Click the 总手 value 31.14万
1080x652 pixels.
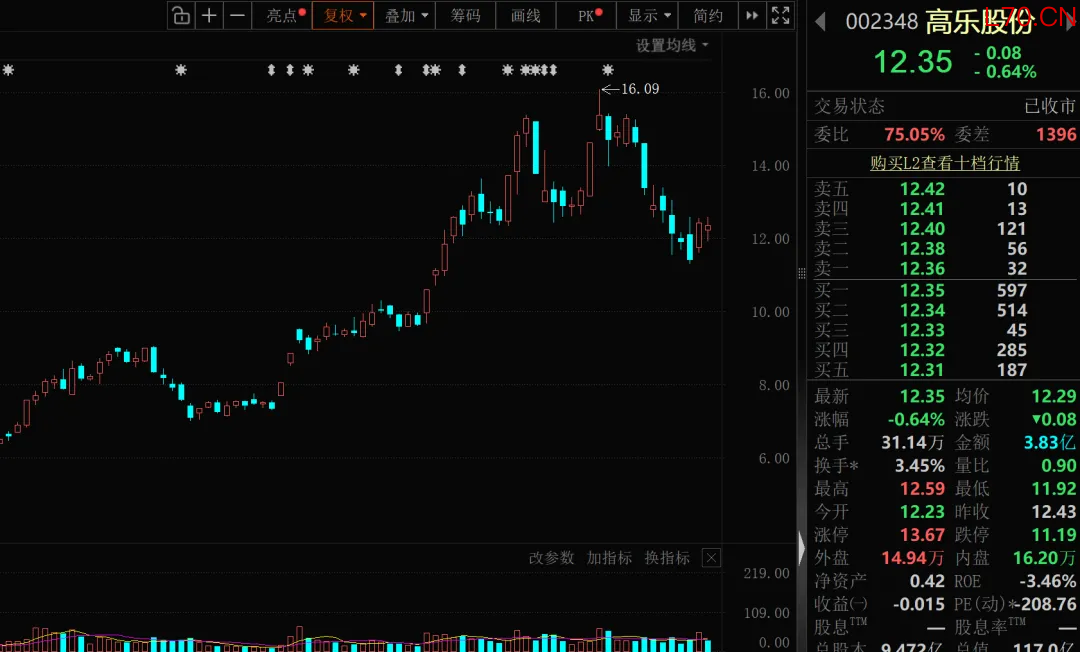pyautogui.click(x=913, y=442)
